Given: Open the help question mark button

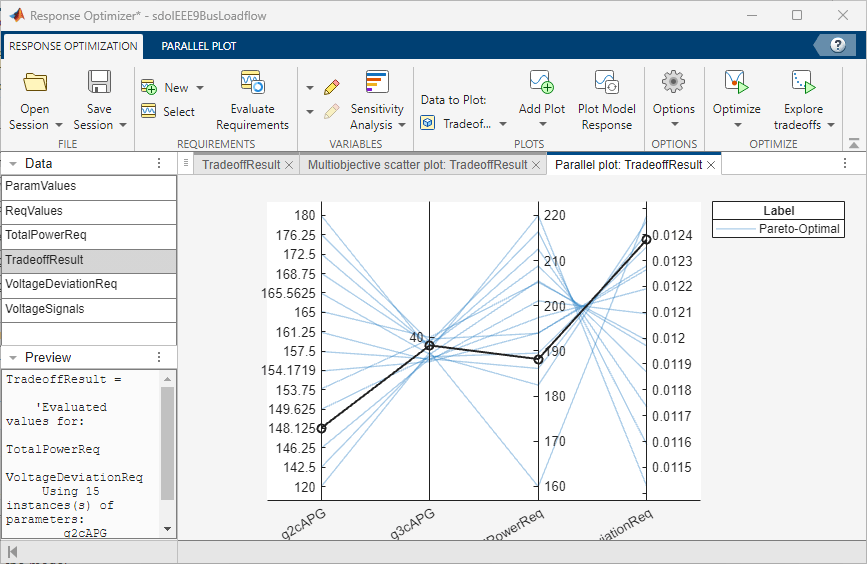Looking at the screenshot, I should pos(837,45).
